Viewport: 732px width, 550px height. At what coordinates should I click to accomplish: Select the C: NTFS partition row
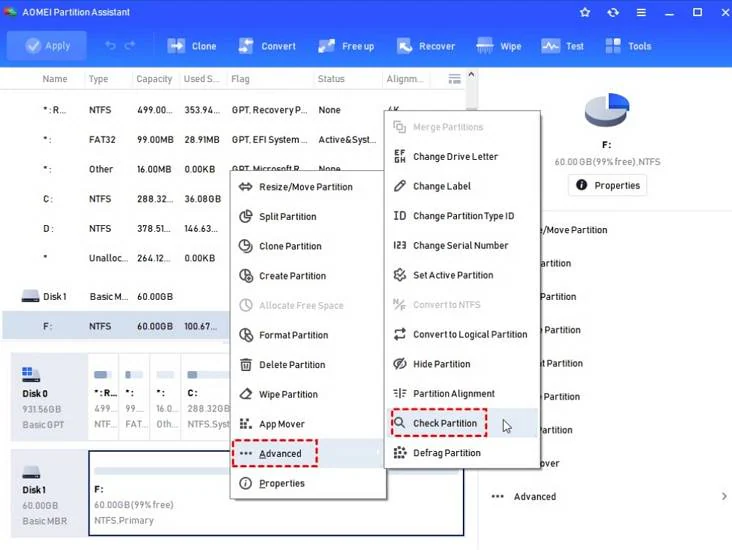click(115, 199)
